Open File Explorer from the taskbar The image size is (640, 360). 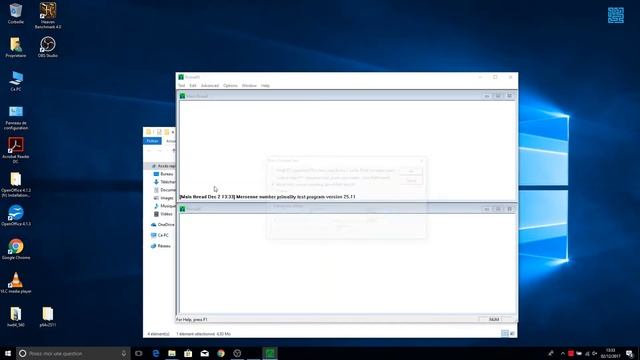pos(172,353)
